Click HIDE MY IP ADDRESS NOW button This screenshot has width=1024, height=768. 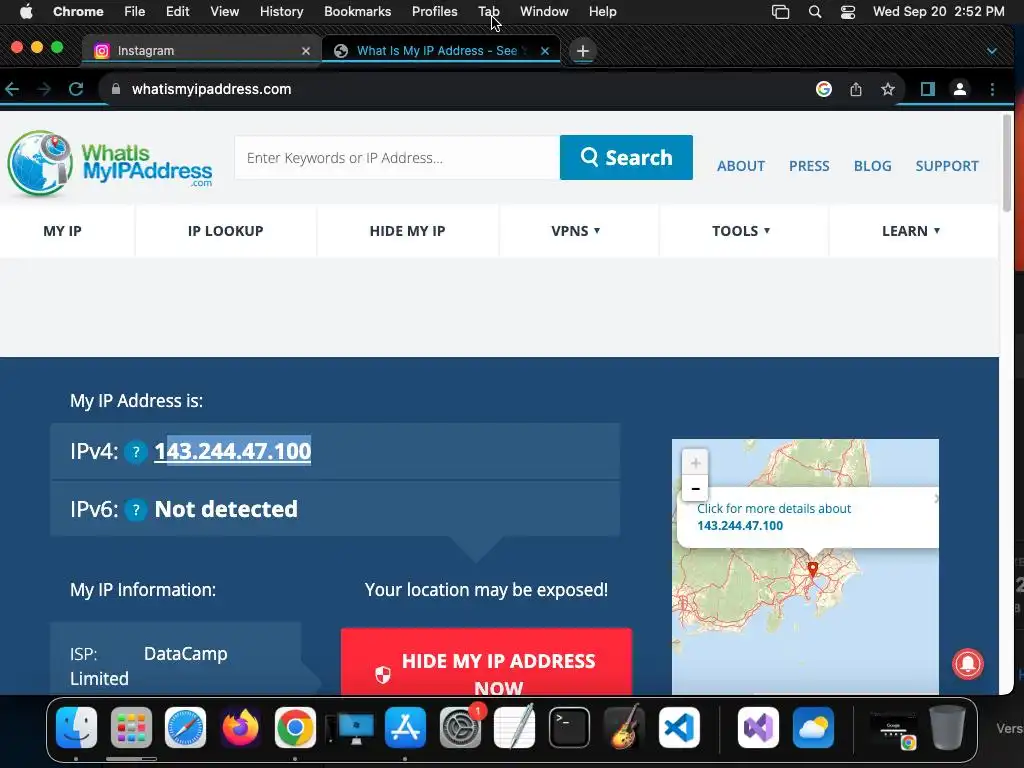(x=486, y=662)
